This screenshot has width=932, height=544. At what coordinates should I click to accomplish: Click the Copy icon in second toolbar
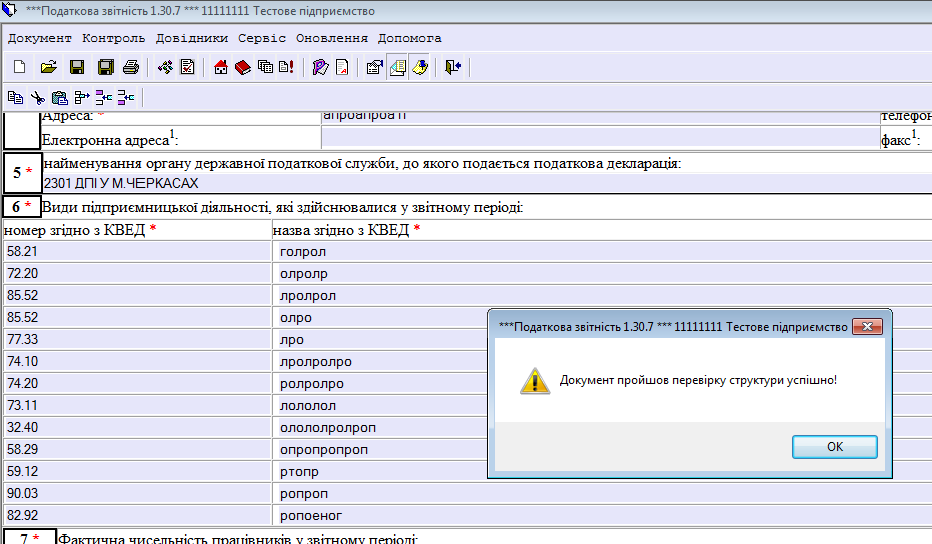point(15,98)
